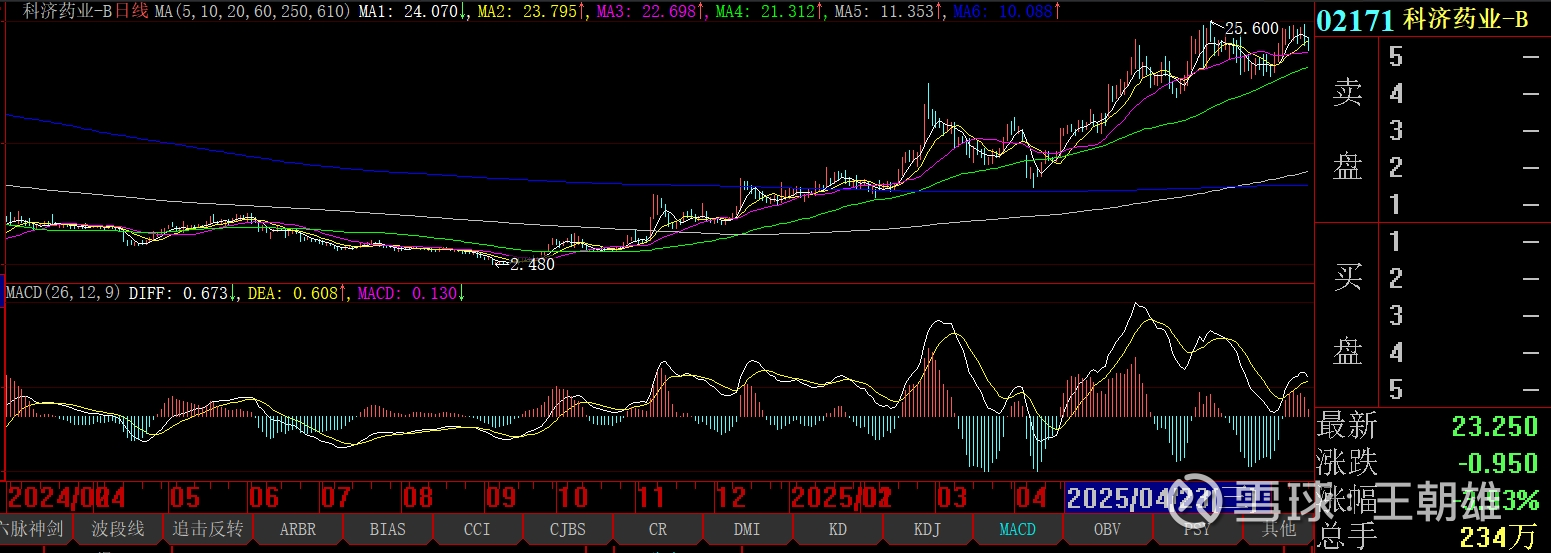Jump to month 09 on the timeline
The image size is (1551, 553).
tap(500, 498)
